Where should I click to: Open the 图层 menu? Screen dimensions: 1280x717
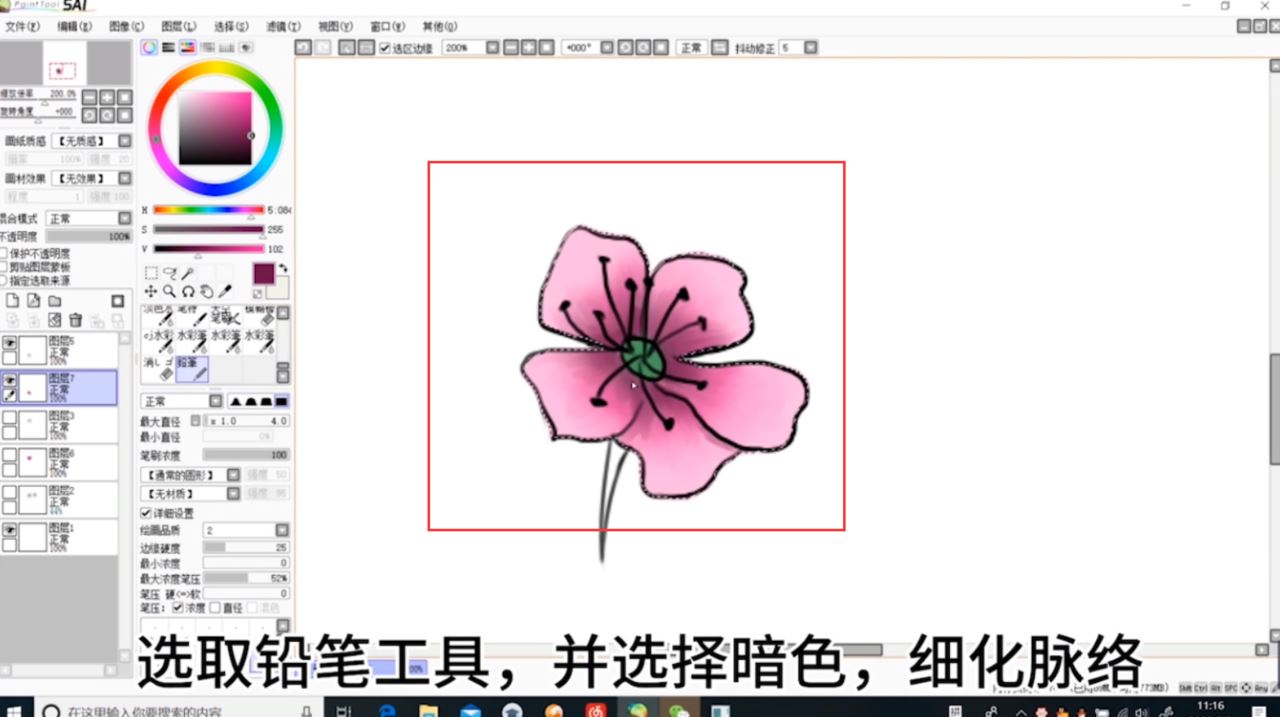click(178, 26)
